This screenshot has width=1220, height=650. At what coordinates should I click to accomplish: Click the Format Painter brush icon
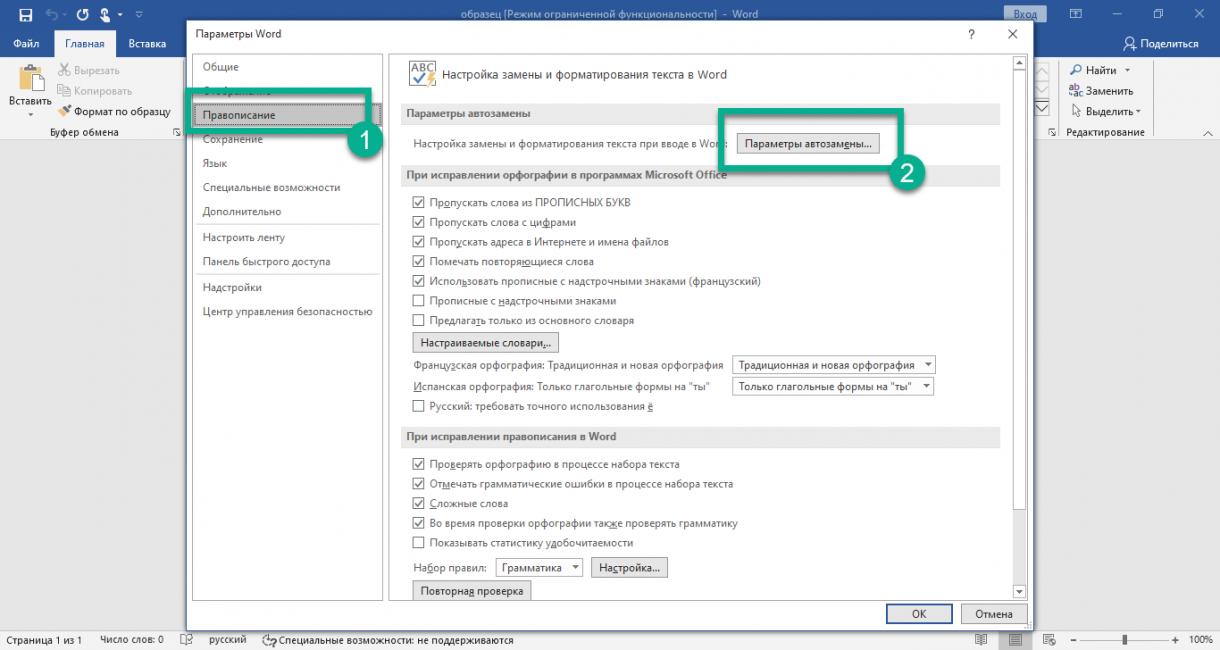tap(65, 111)
